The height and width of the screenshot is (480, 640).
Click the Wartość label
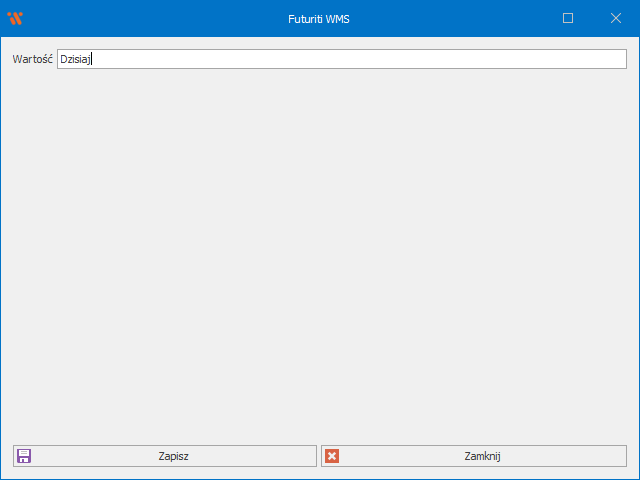tap(32, 59)
